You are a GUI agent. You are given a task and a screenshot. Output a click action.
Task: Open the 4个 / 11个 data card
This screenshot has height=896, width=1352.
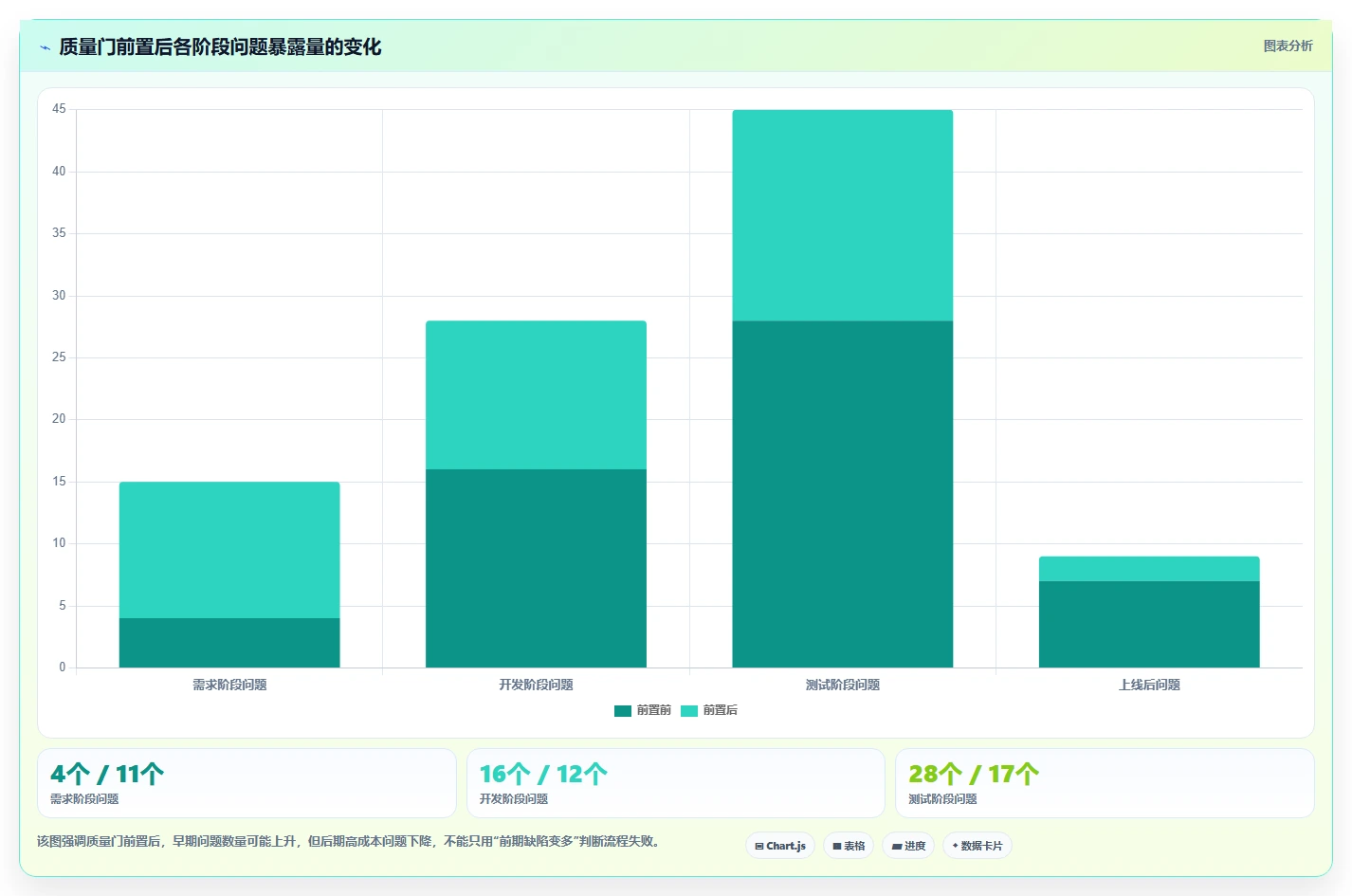pyautogui.click(x=247, y=783)
